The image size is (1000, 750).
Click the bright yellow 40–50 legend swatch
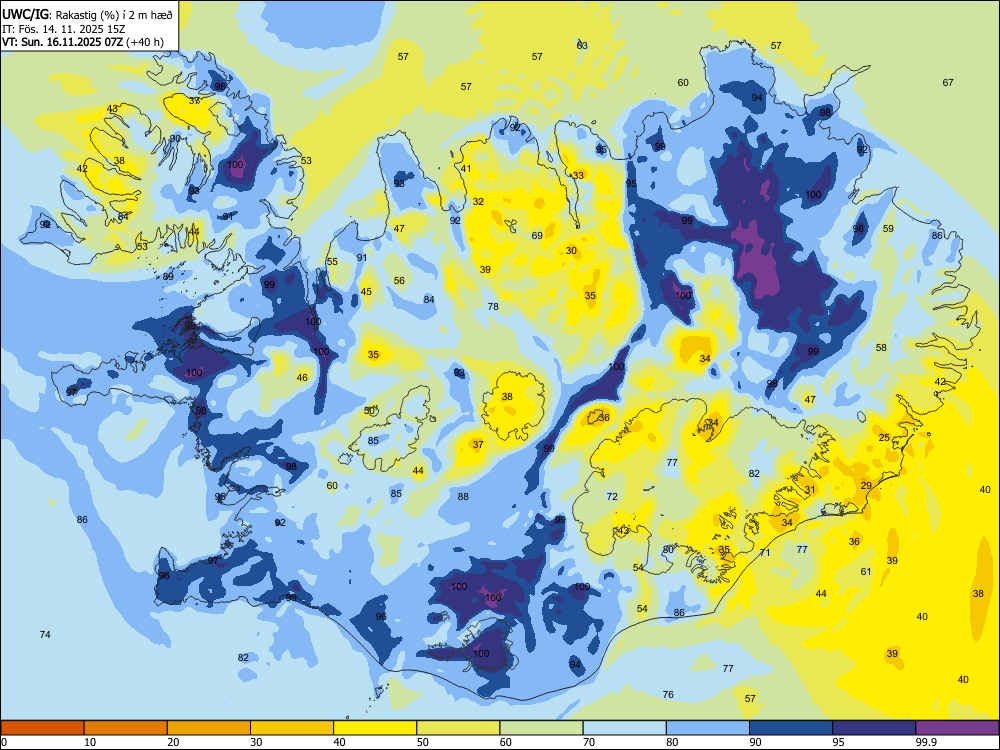click(x=375, y=728)
